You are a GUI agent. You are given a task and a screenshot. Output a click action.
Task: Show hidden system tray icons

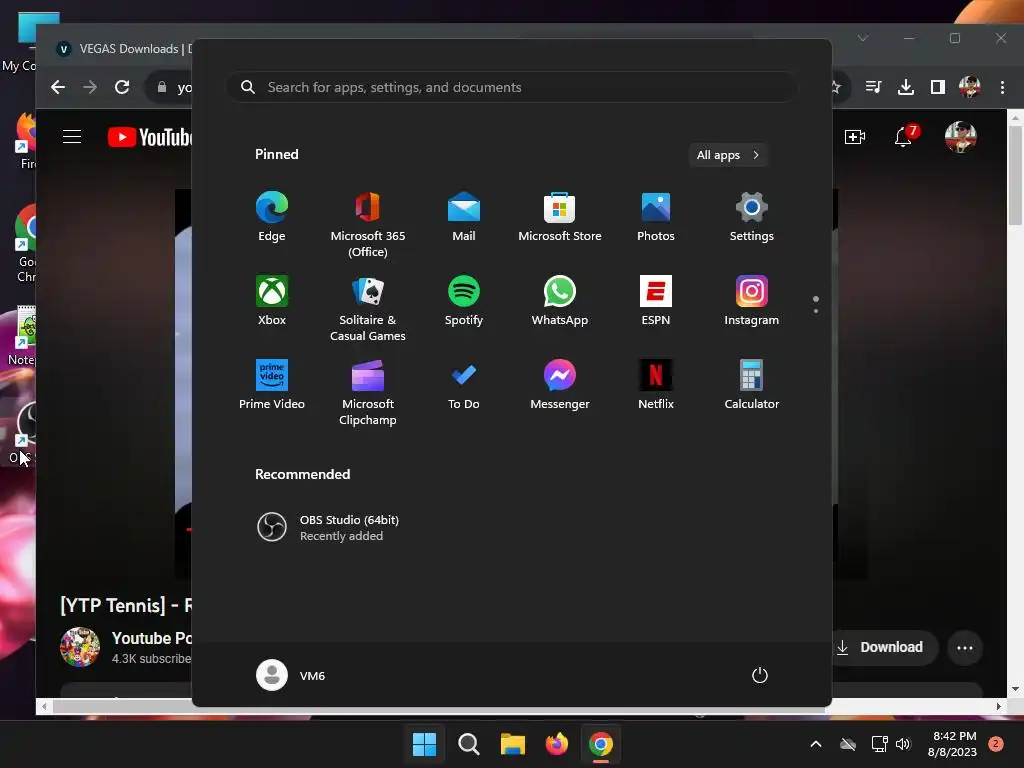tap(816, 743)
